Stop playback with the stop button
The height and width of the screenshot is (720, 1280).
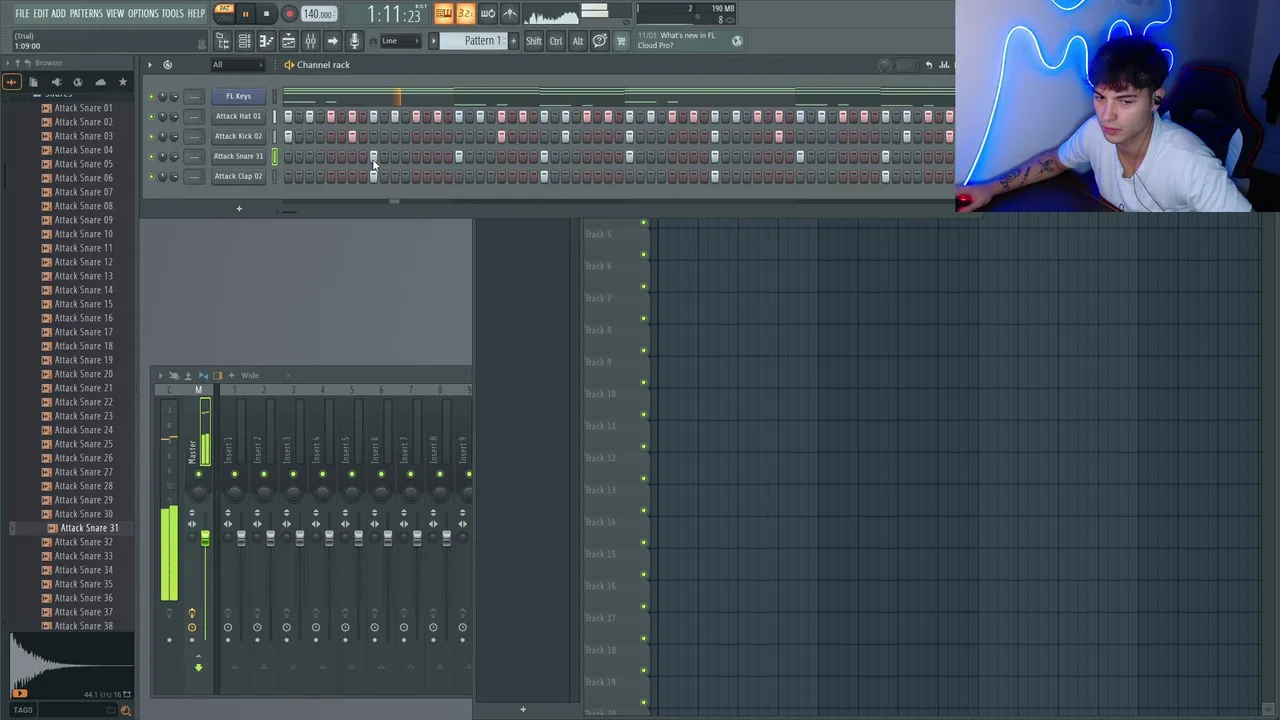(266, 14)
